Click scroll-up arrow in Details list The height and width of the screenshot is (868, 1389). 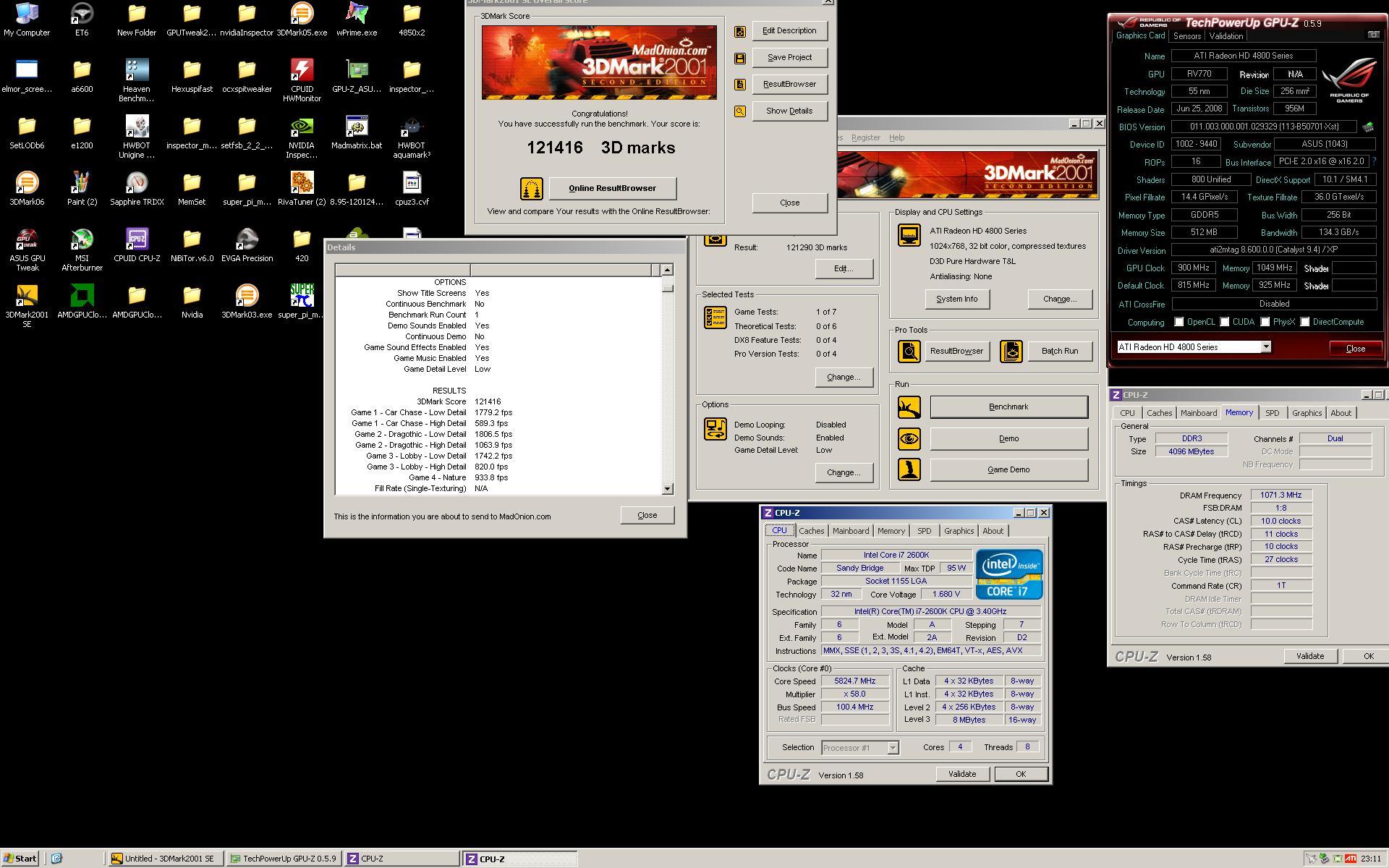tap(667, 270)
